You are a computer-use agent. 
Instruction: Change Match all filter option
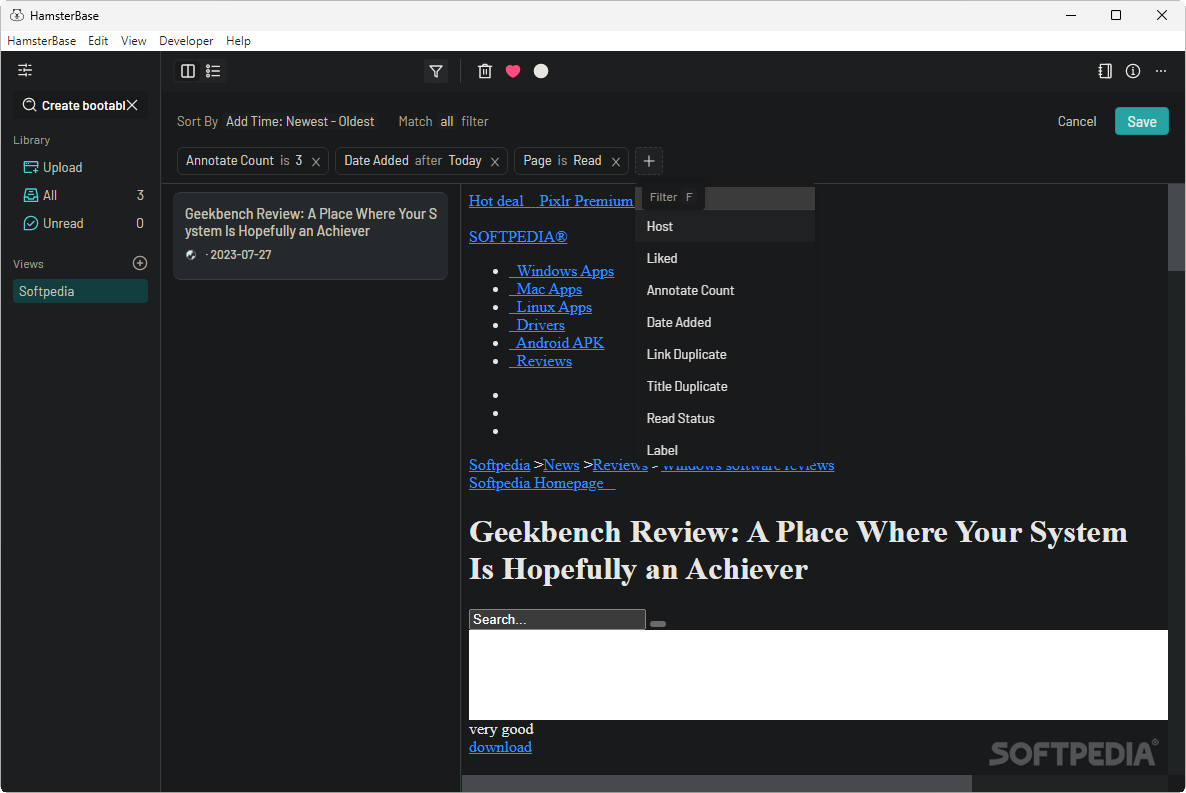(x=447, y=121)
